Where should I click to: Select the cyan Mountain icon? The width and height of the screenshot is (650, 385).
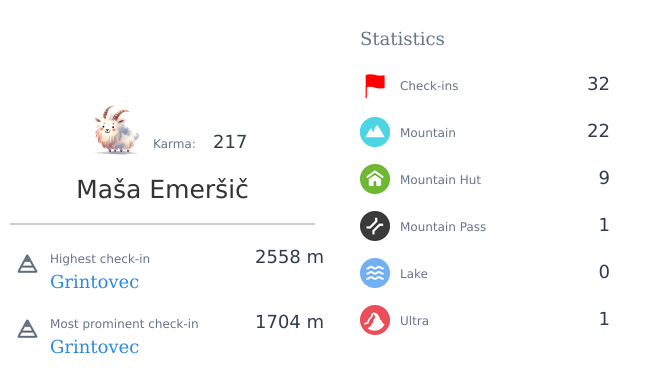pyautogui.click(x=375, y=132)
